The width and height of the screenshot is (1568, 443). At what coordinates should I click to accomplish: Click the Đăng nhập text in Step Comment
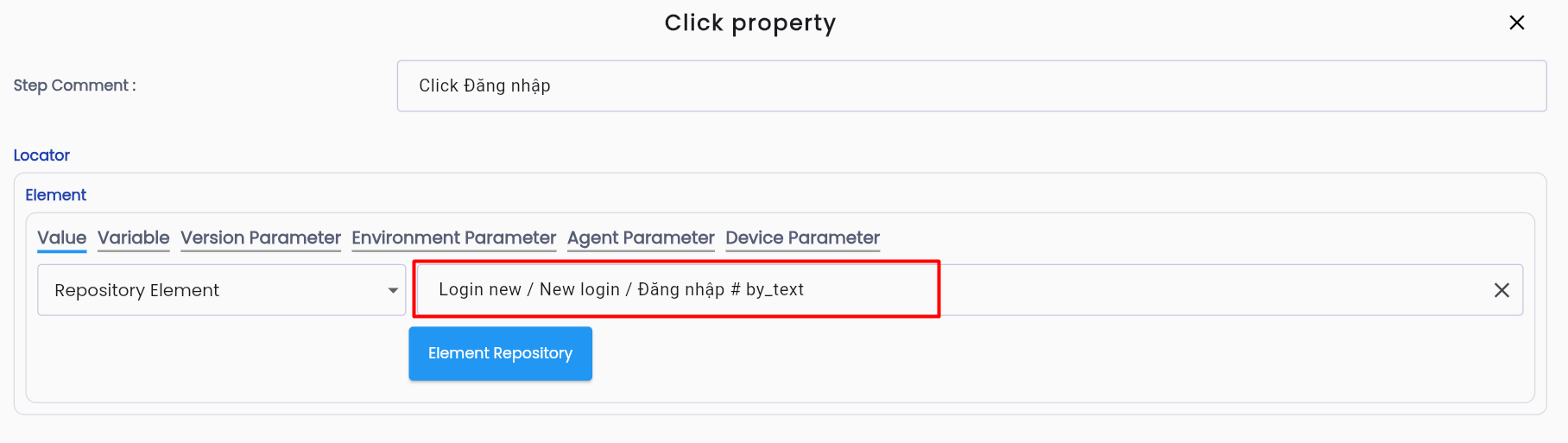(507, 85)
